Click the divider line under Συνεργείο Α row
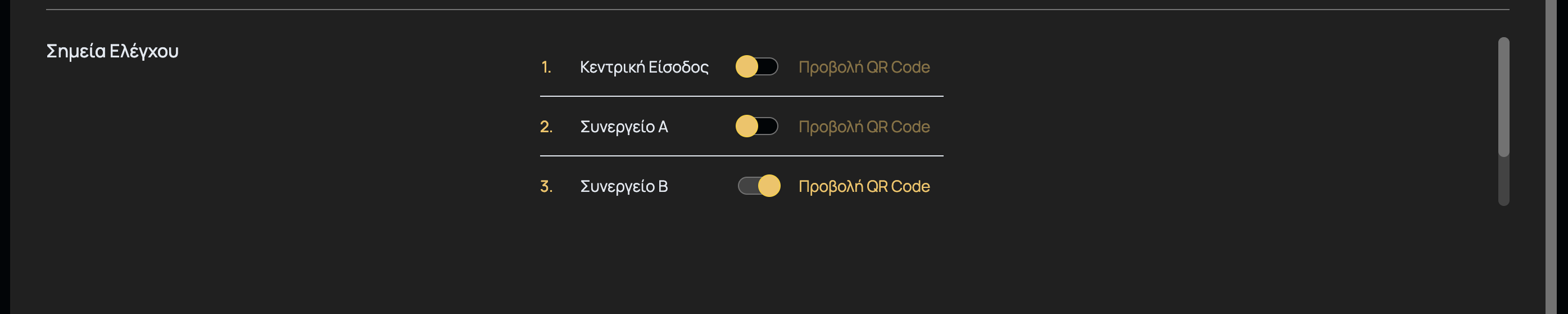Screen dimensions: 1568x314 click(741, 156)
